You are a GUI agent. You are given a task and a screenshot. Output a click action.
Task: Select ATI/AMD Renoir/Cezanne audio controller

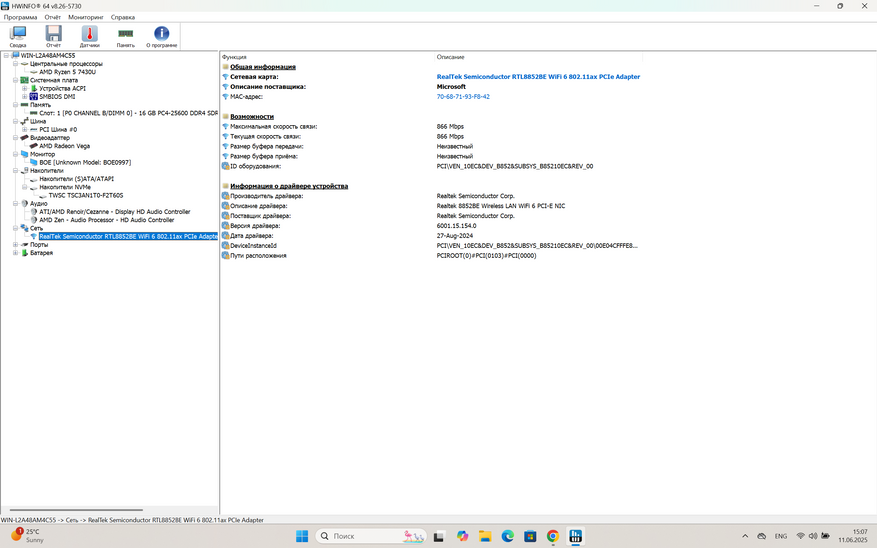pyautogui.click(x=115, y=212)
